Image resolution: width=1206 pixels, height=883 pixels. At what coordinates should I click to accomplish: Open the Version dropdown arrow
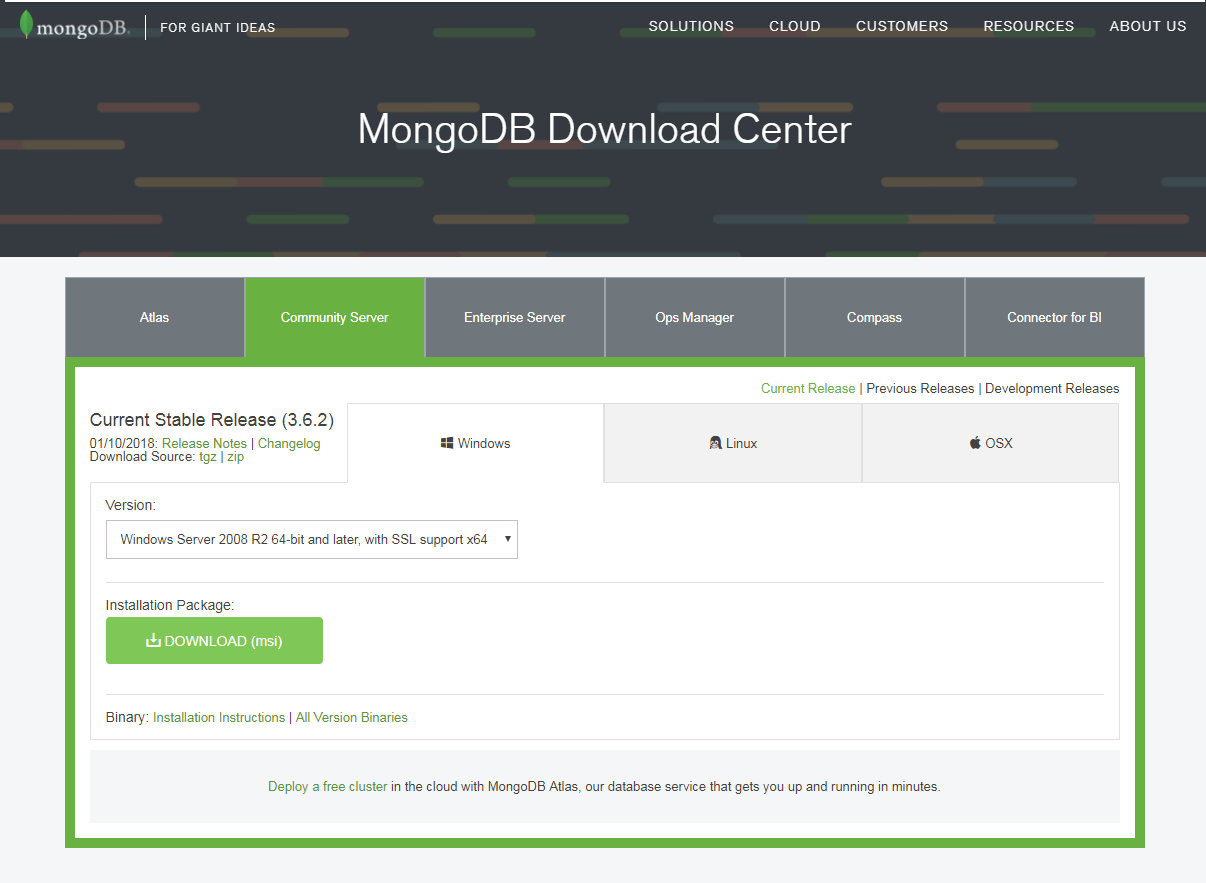[508, 539]
